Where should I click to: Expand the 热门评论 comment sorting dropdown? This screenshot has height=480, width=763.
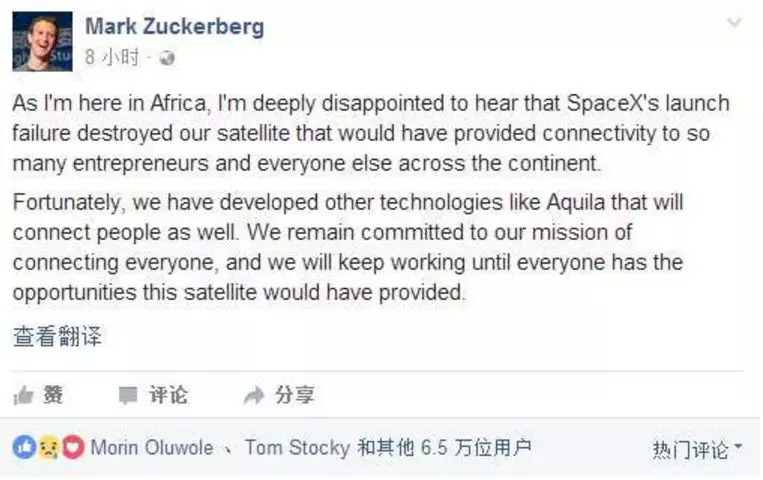click(697, 450)
